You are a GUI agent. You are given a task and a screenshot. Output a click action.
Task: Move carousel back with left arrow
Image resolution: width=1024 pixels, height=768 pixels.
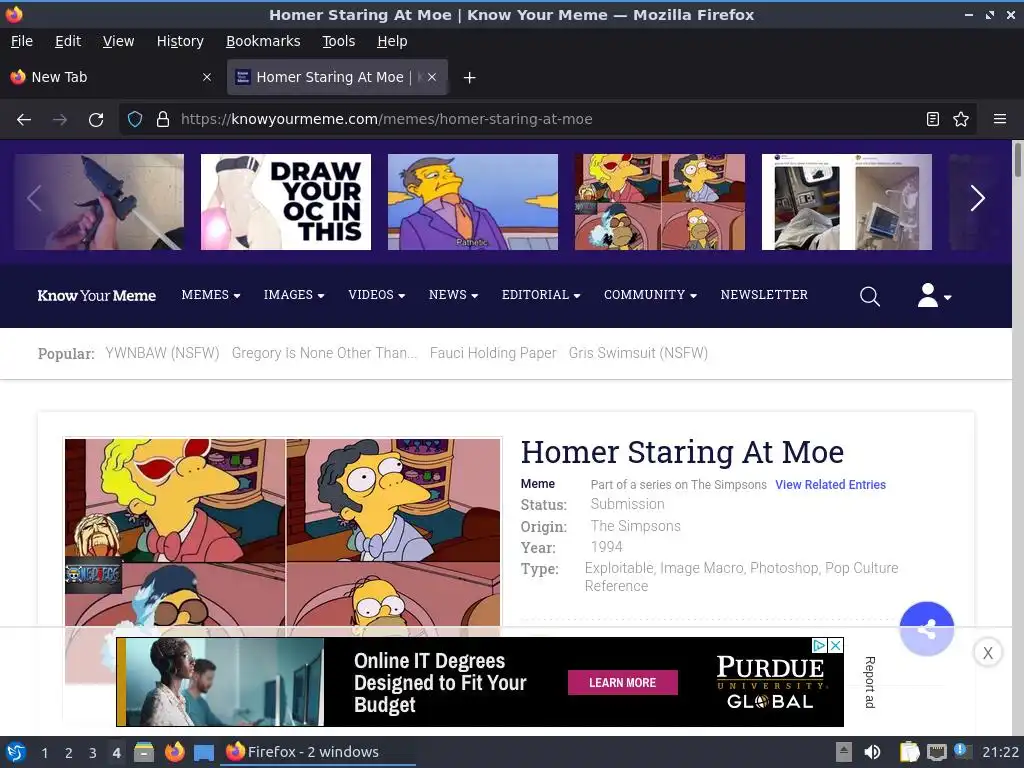pos(35,199)
